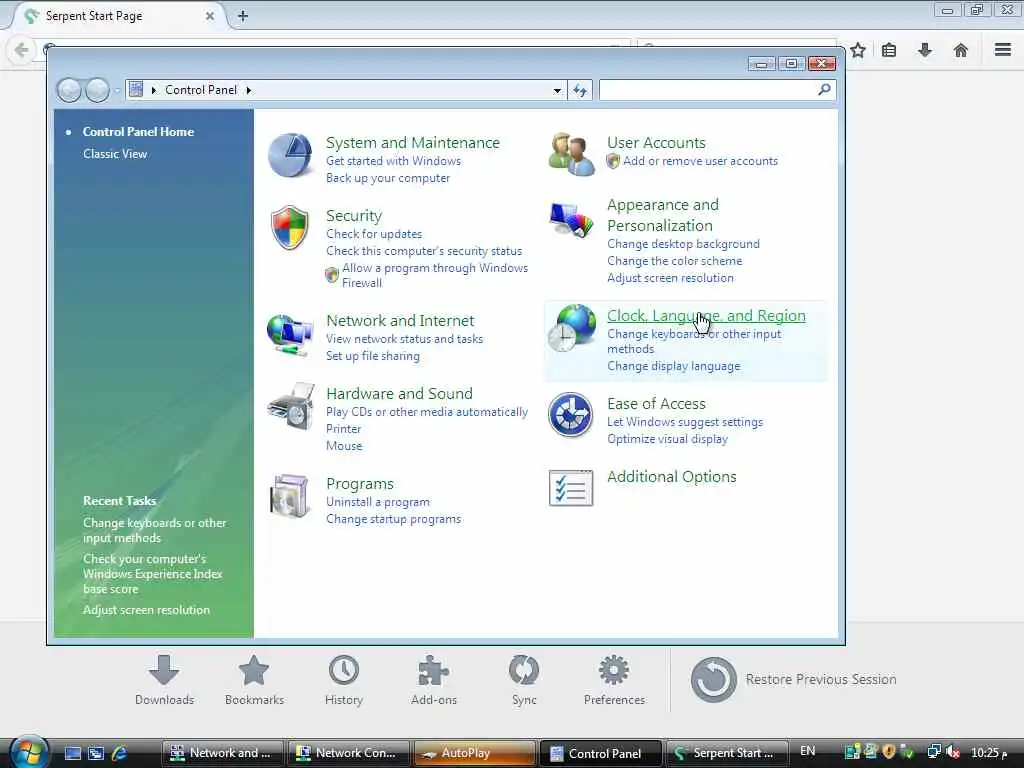The width and height of the screenshot is (1024, 768).
Task: Click the muted volume tray icon
Action: pyautogui.click(x=953, y=752)
